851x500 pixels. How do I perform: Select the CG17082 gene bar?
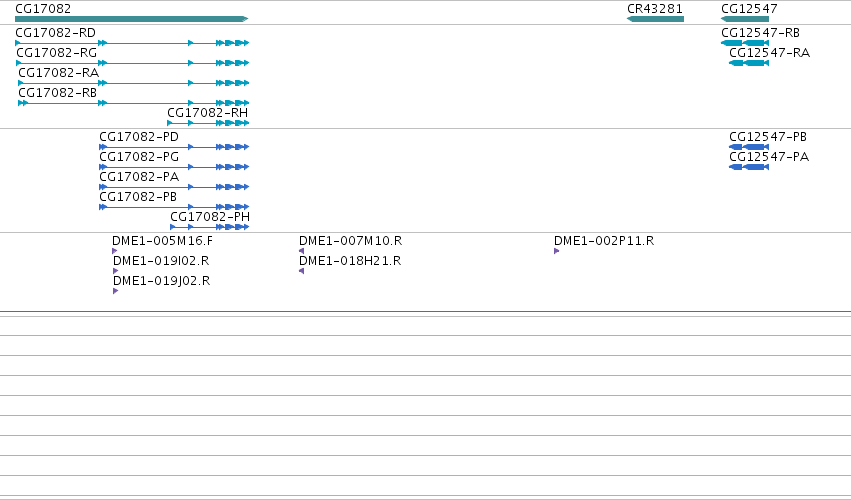[132, 19]
